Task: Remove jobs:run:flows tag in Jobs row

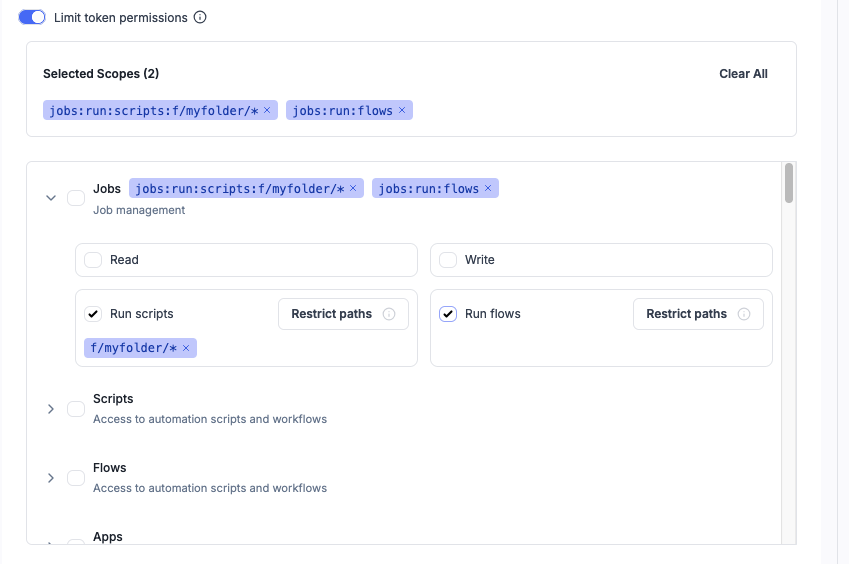Action: pyautogui.click(x=488, y=188)
